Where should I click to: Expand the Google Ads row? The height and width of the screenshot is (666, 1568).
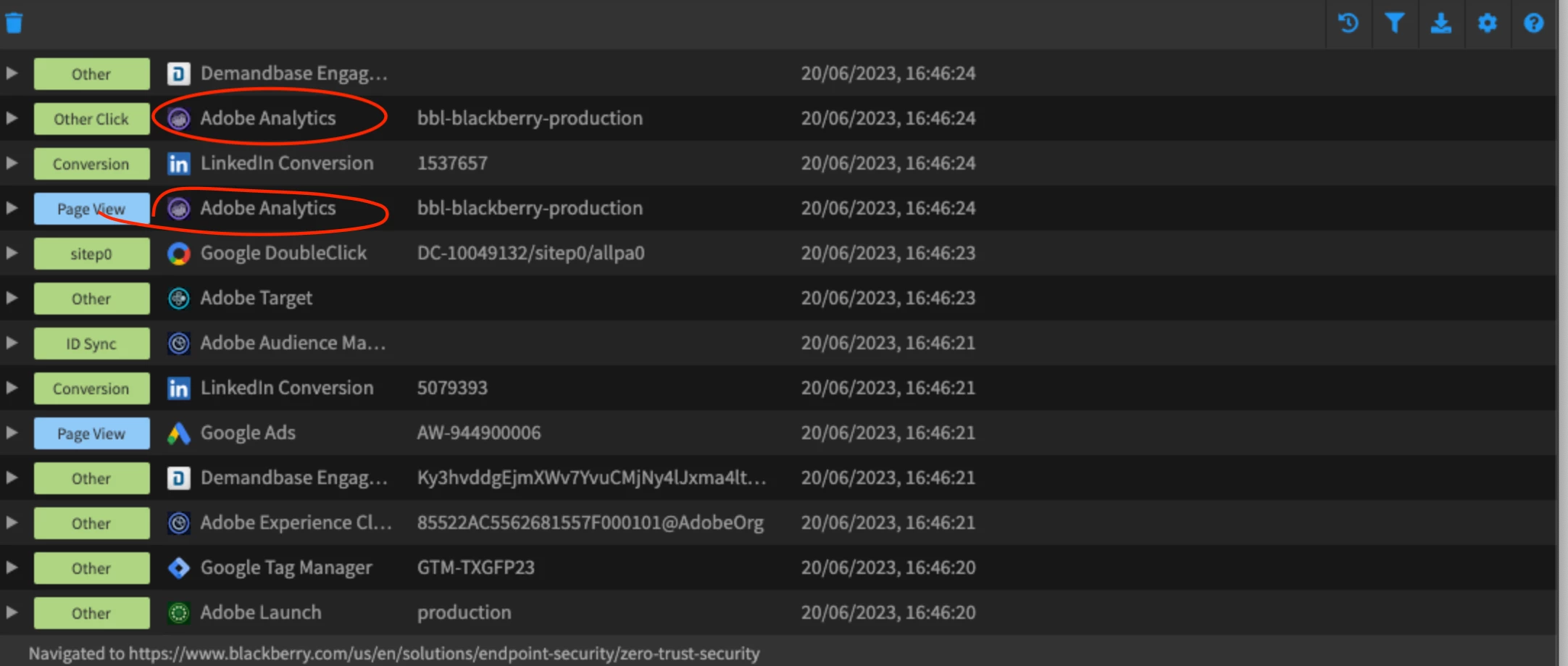click(12, 433)
